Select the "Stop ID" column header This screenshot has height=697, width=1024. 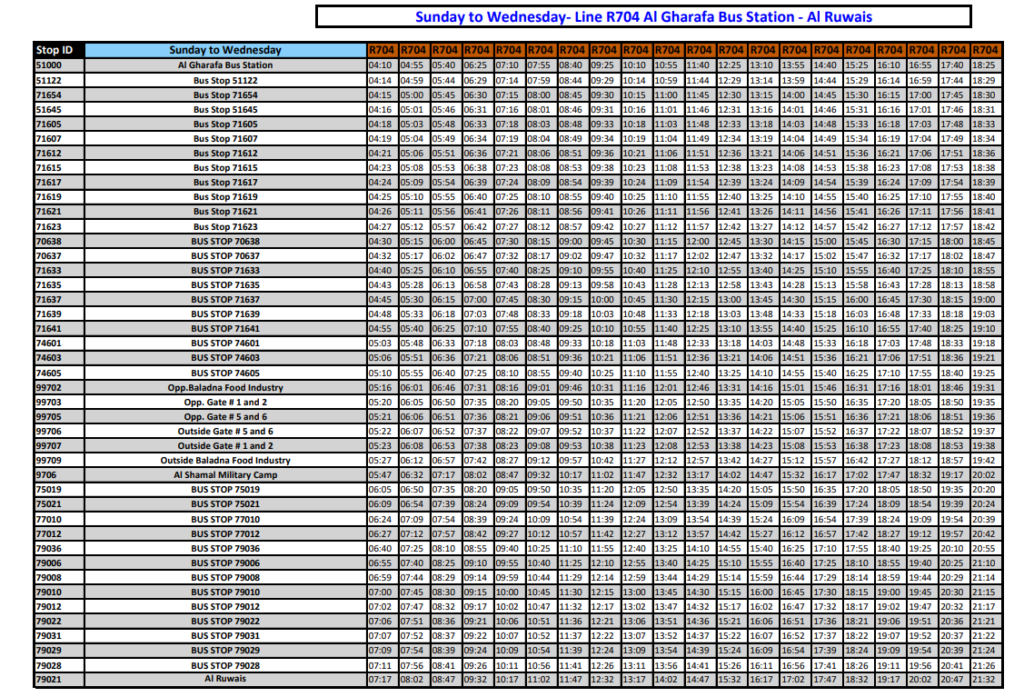58,50
